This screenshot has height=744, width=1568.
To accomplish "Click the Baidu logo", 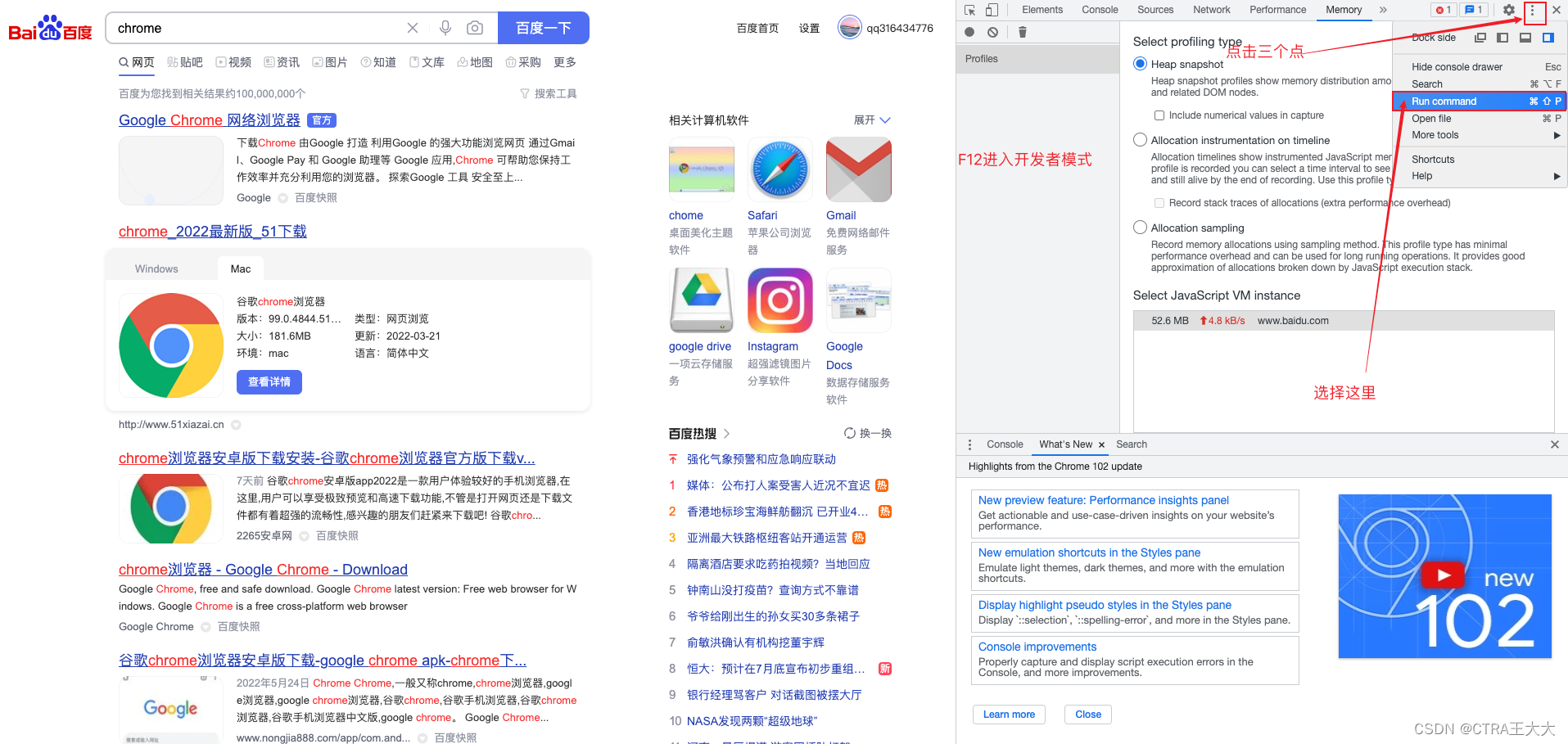I will coord(50,29).
